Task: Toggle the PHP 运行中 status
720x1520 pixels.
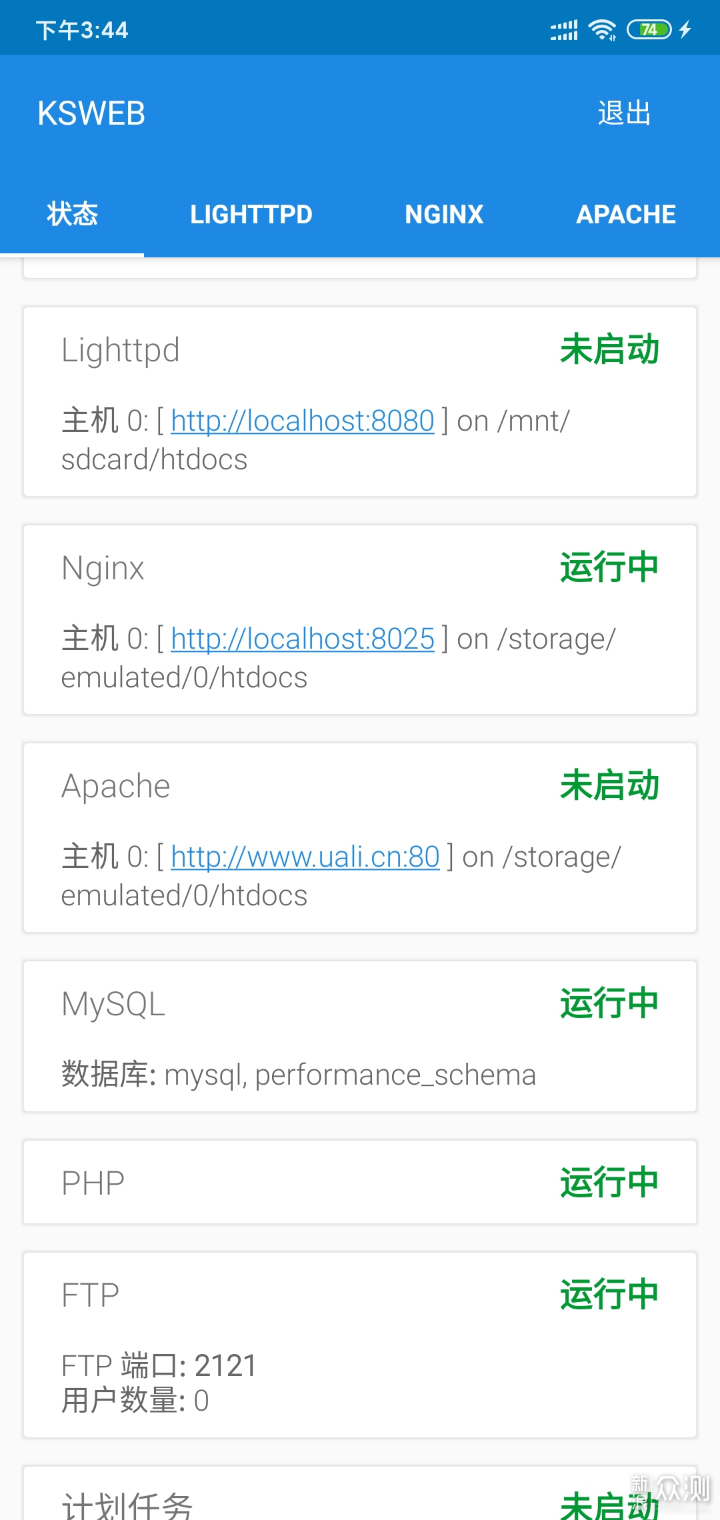Action: (x=609, y=1182)
